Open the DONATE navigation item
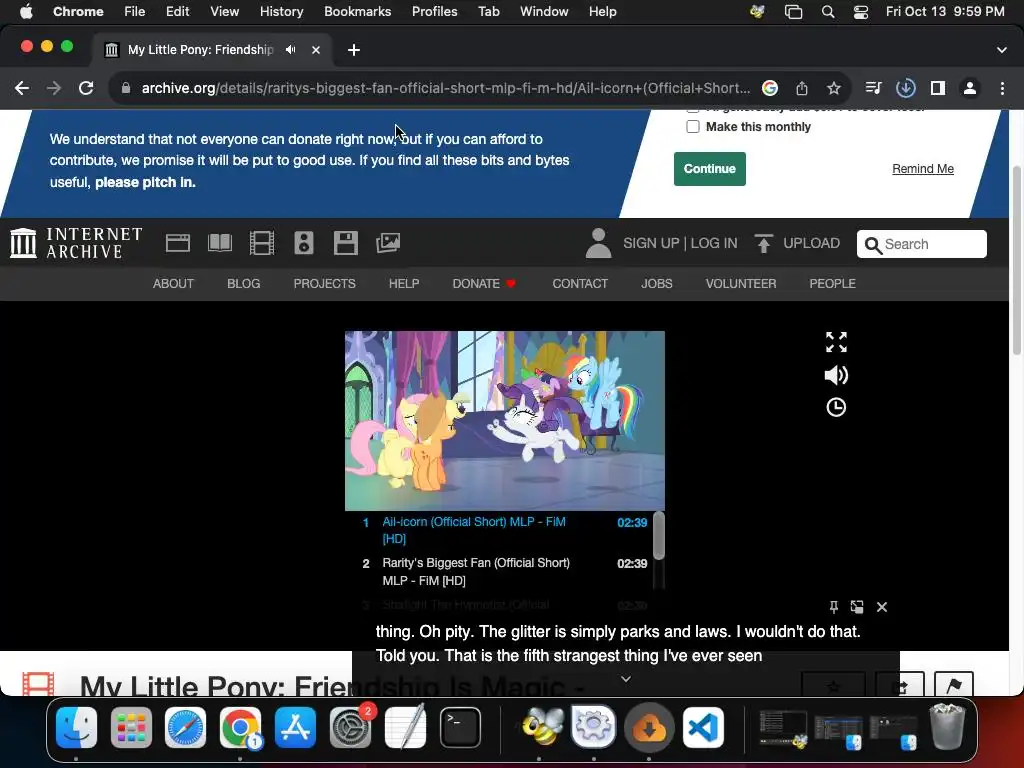Image resolution: width=1024 pixels, height=768 pixels. point(484,283)
